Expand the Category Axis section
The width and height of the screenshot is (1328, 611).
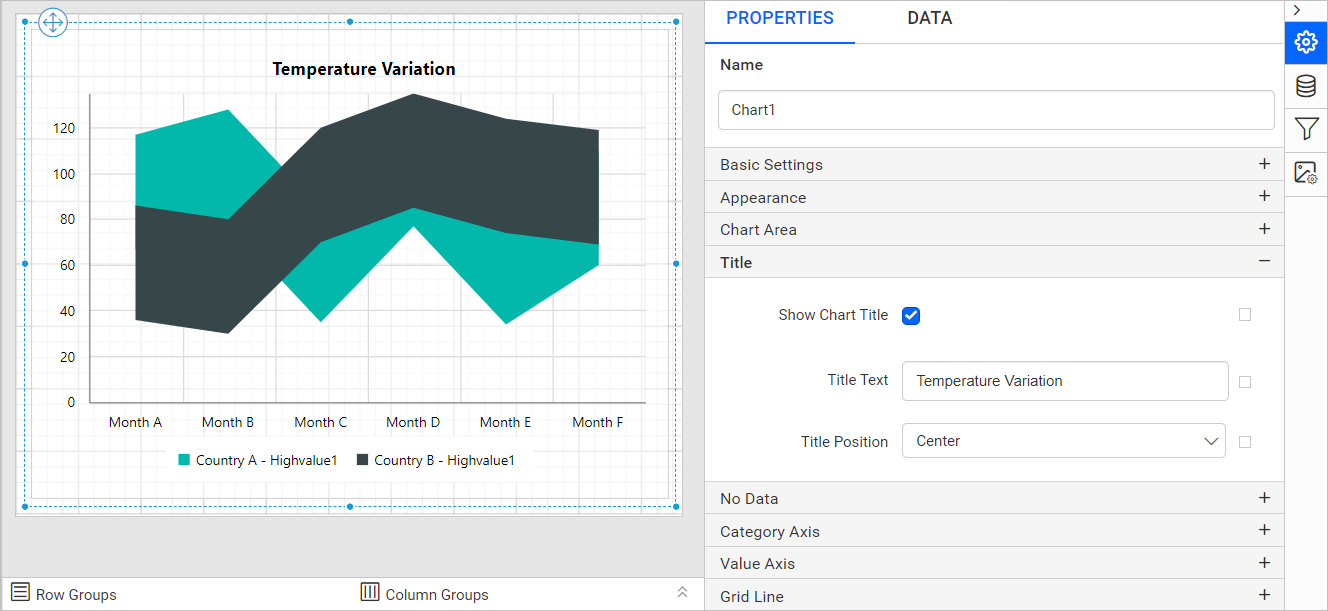coord(1264,530)
